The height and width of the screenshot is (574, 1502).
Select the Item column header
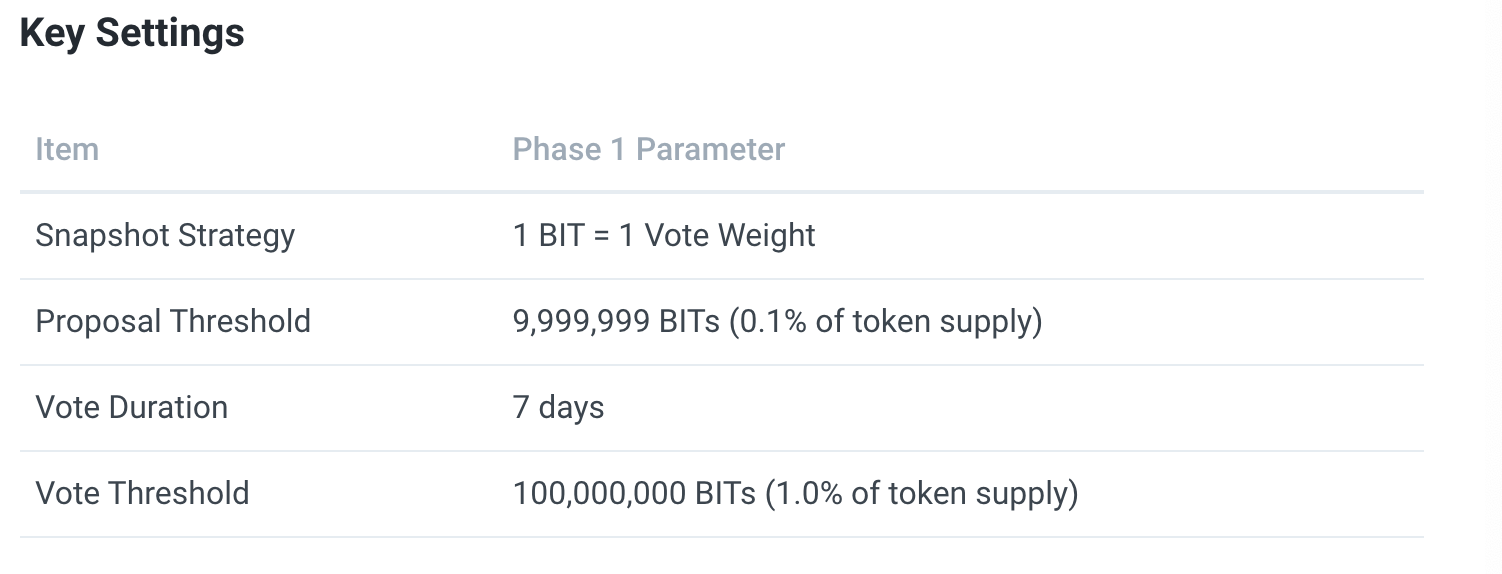pyautogui.click(x=67, y=149)
